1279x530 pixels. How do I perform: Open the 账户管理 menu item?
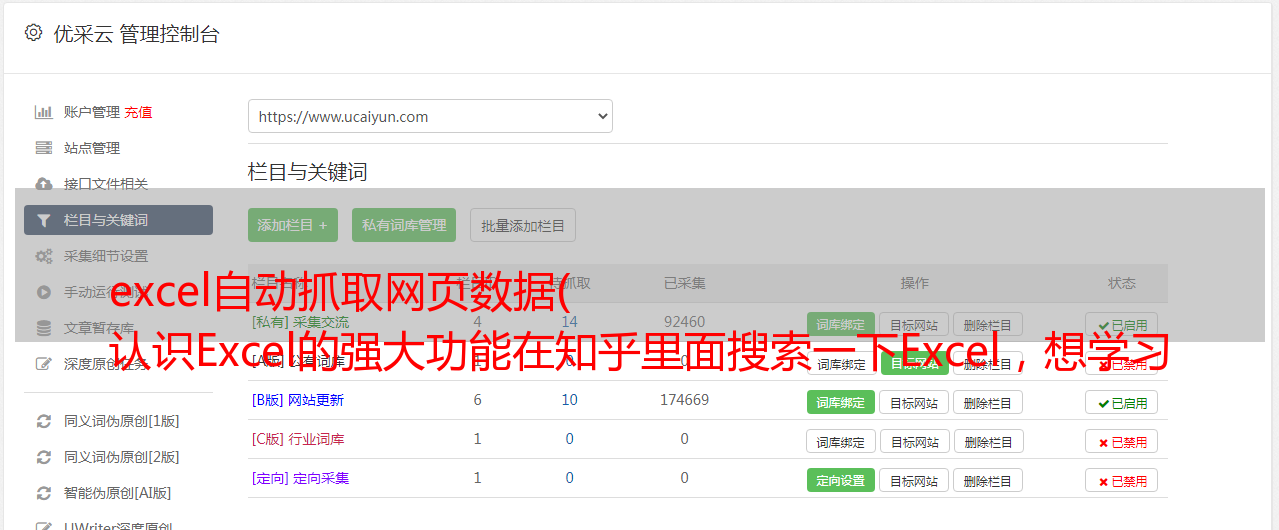(92, 112)
